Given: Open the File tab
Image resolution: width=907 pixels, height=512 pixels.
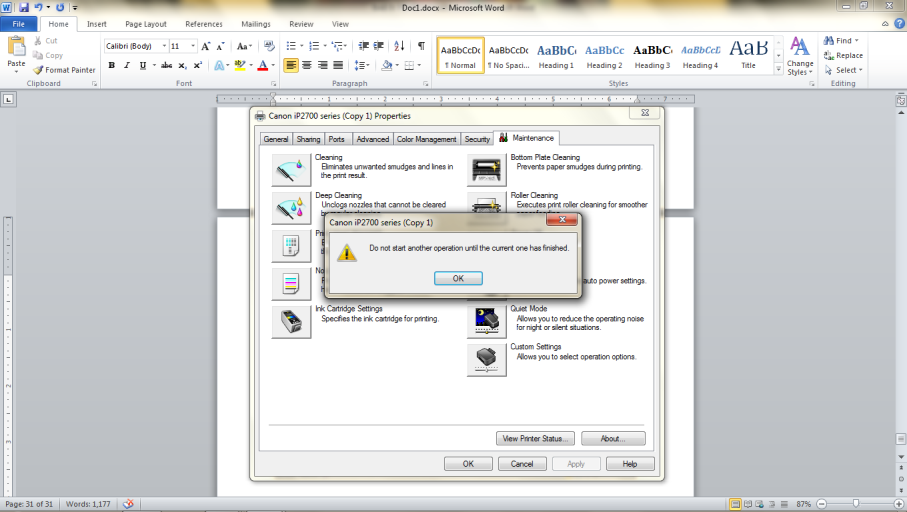Looking at the screenshot, I should (x=19, y=24).
